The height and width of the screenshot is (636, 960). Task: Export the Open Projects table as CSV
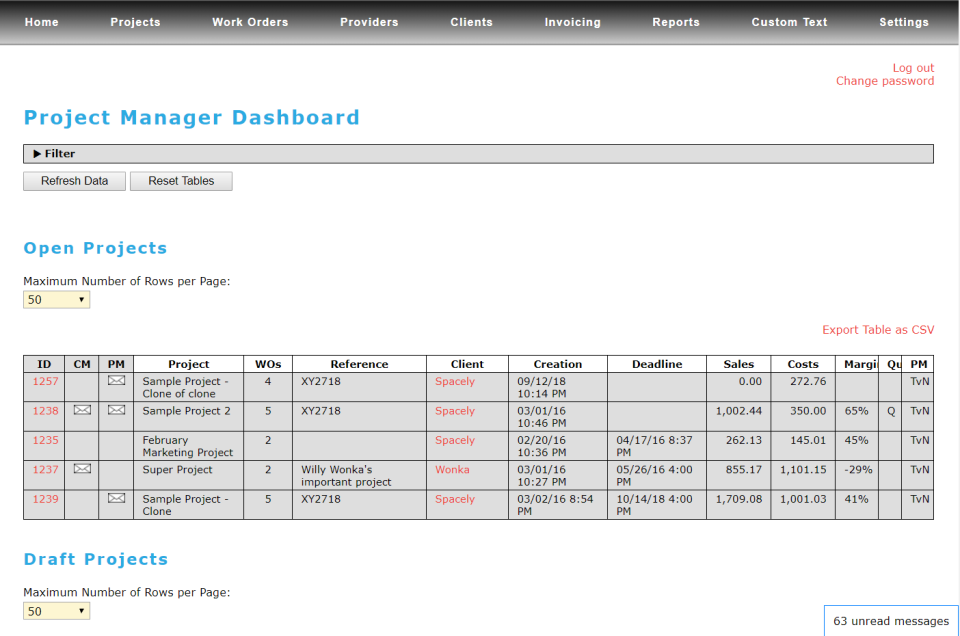click(x=877, y=330)
